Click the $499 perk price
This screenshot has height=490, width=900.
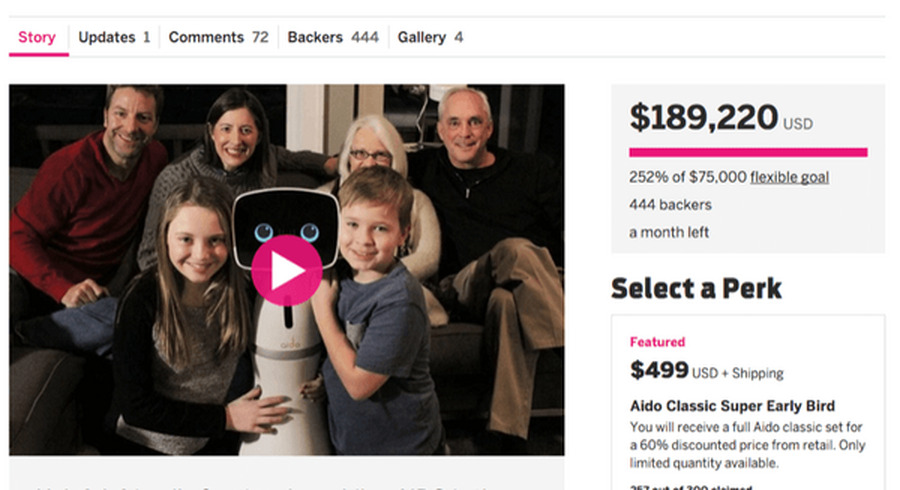coord(659,371)
